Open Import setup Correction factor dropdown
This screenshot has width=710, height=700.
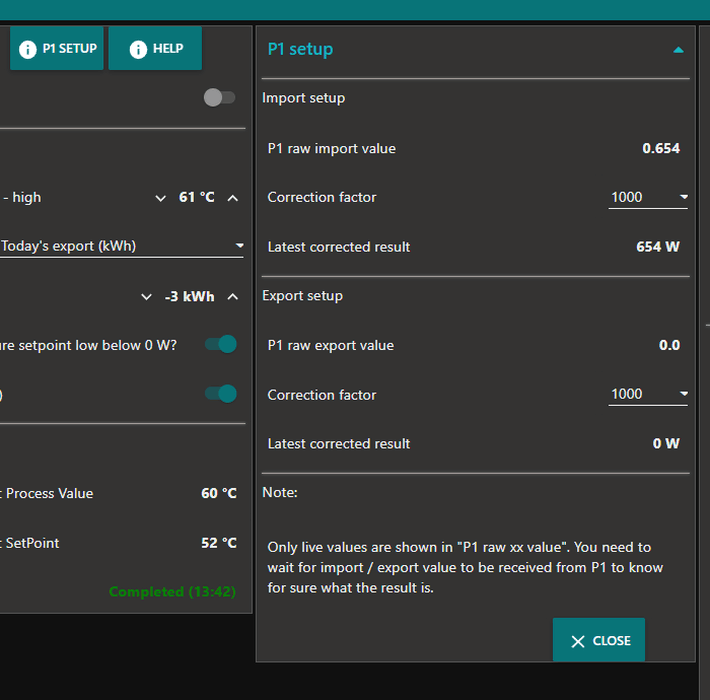pos(648,197)
